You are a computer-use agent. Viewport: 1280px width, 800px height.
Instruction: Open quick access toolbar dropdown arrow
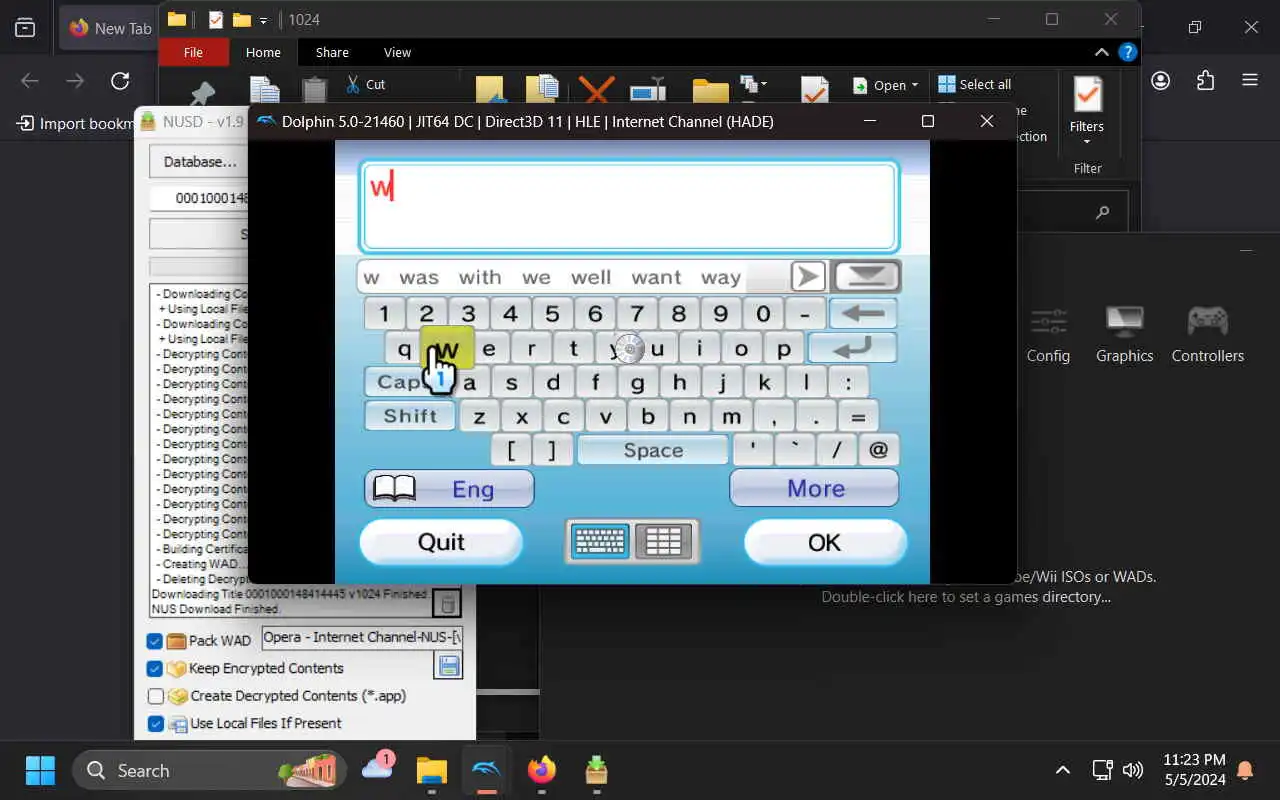[263, 20]
